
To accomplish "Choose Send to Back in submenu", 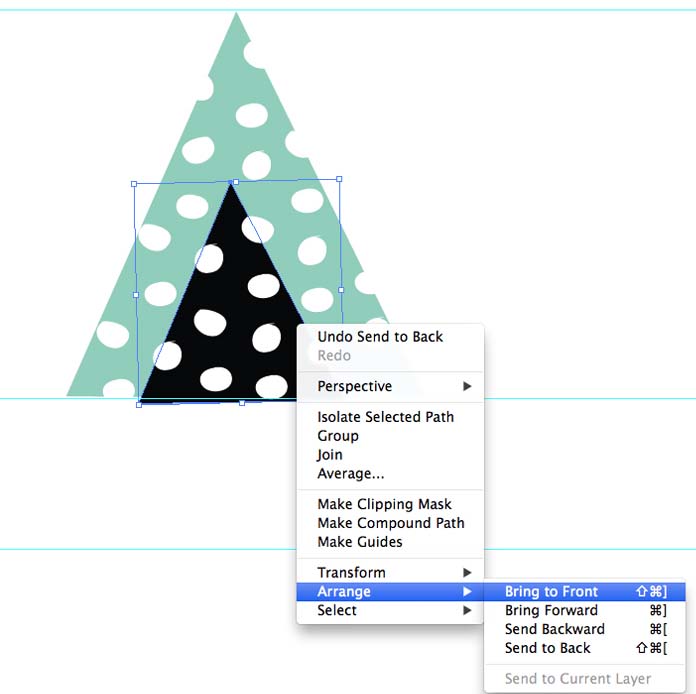I will 585,648.
